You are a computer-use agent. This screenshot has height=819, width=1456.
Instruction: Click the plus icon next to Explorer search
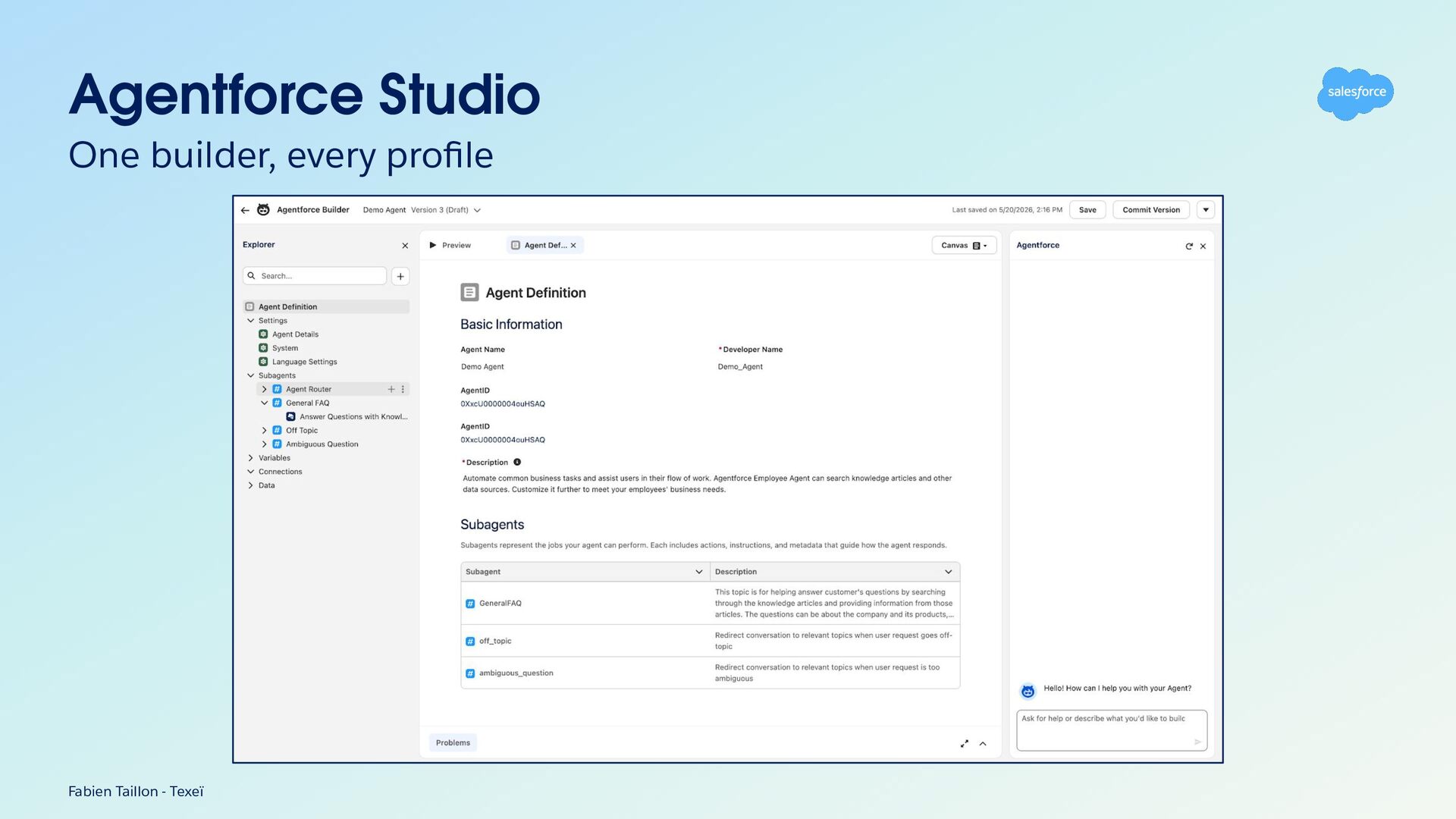[400, 276]
